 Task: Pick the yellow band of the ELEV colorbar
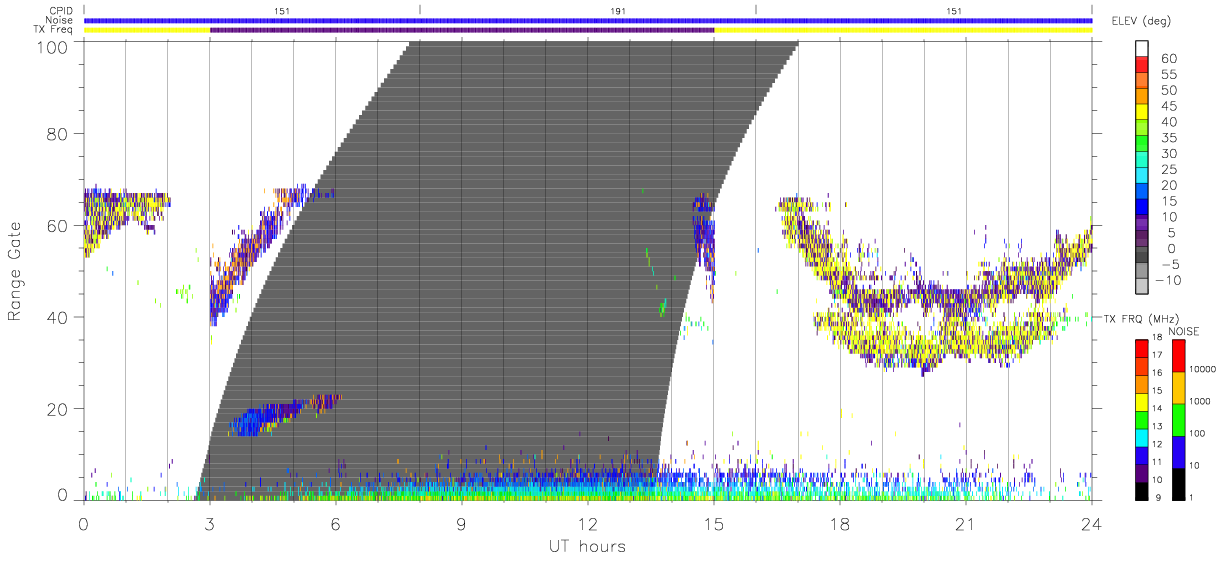point(1143,113)
